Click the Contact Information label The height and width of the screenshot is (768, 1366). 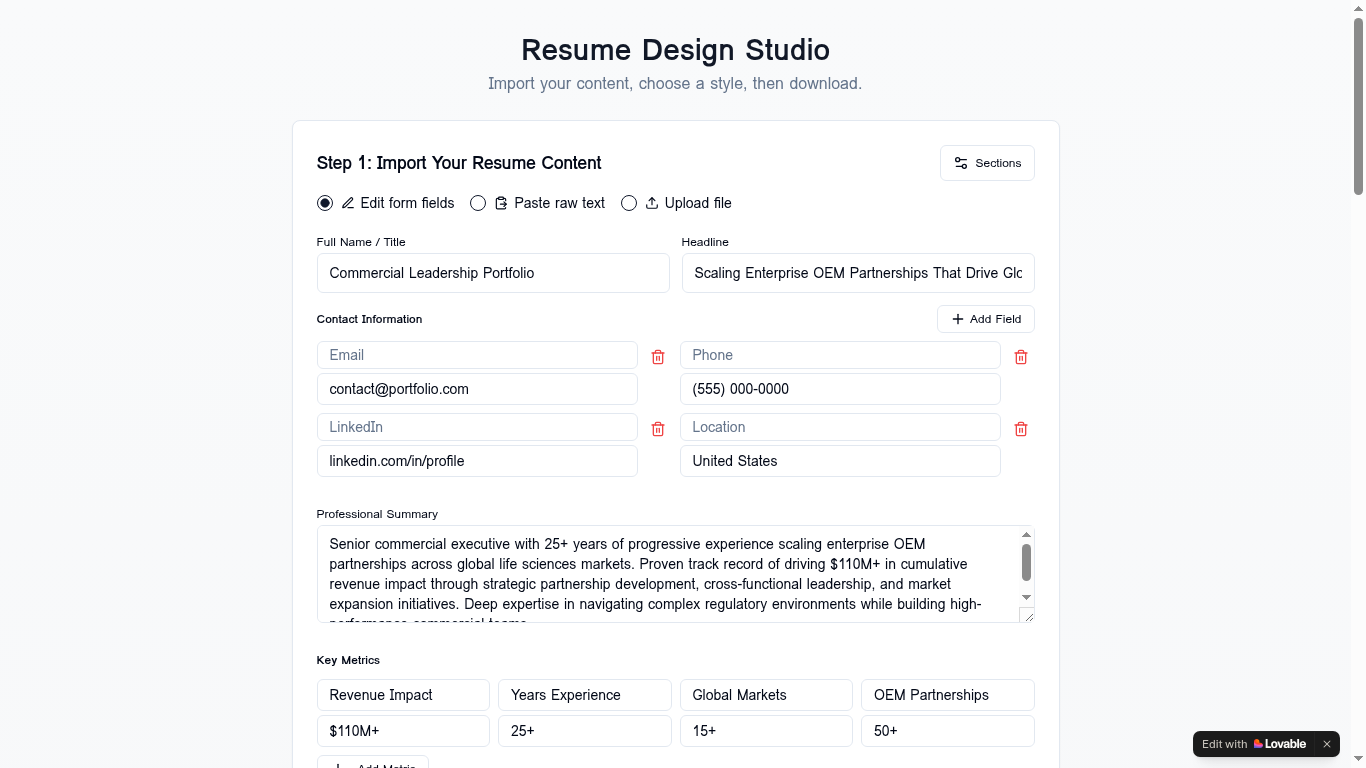pos(369,319)
